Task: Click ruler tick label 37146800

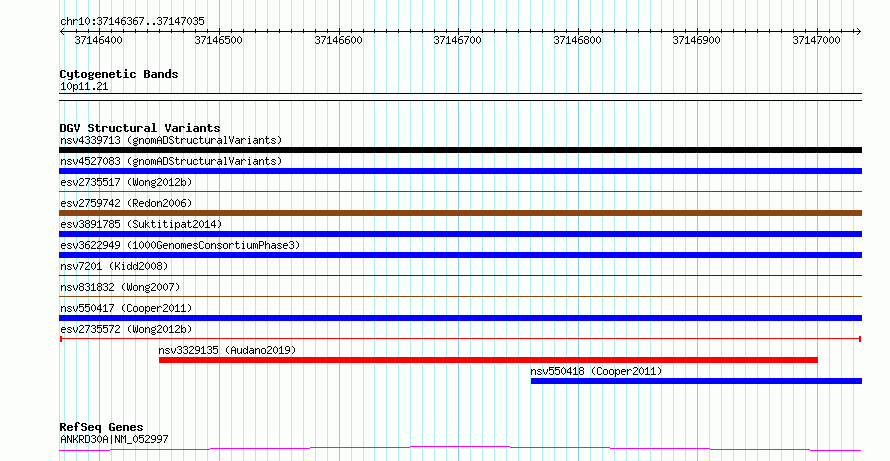Action: tap(577, 40)
